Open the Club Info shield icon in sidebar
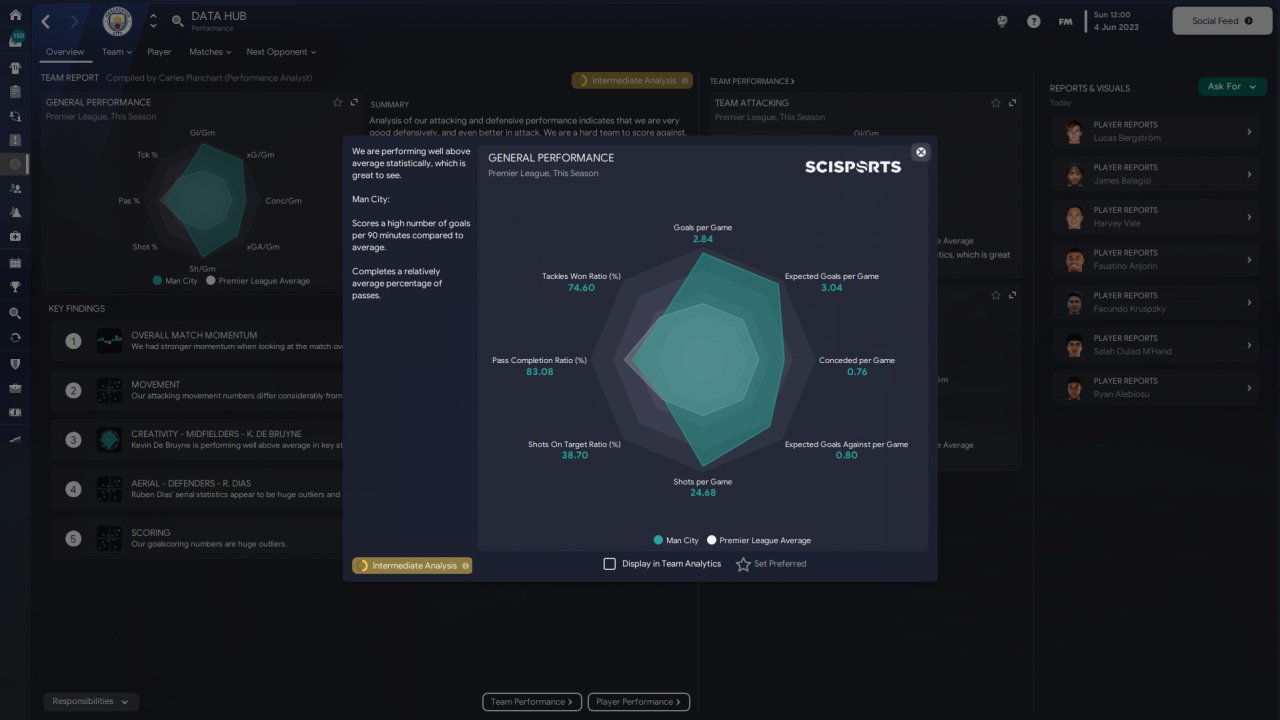 (15, 363)
